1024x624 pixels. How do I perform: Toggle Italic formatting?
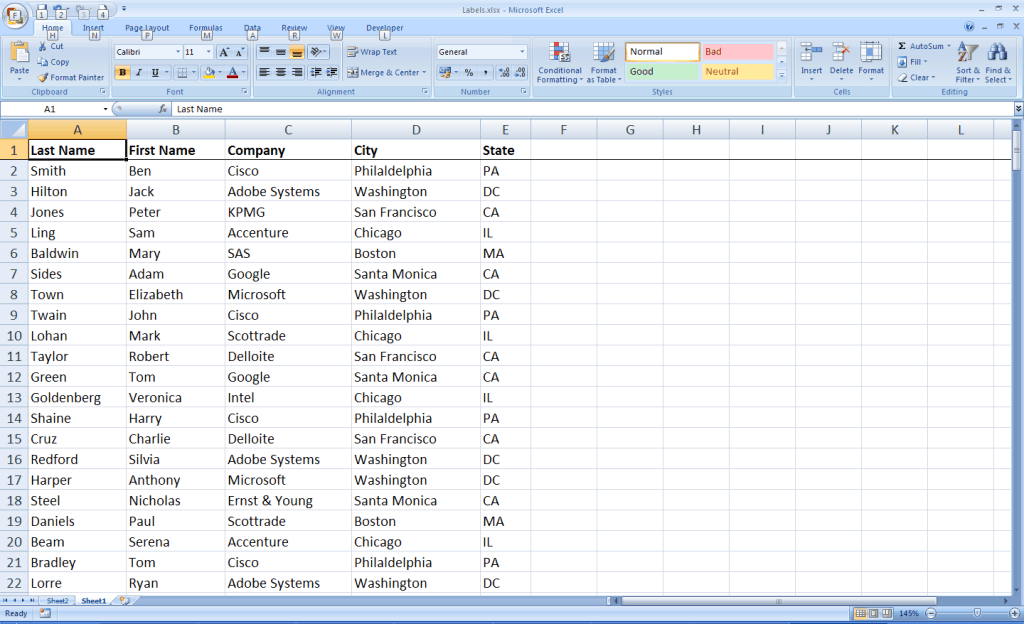point(138,72)
